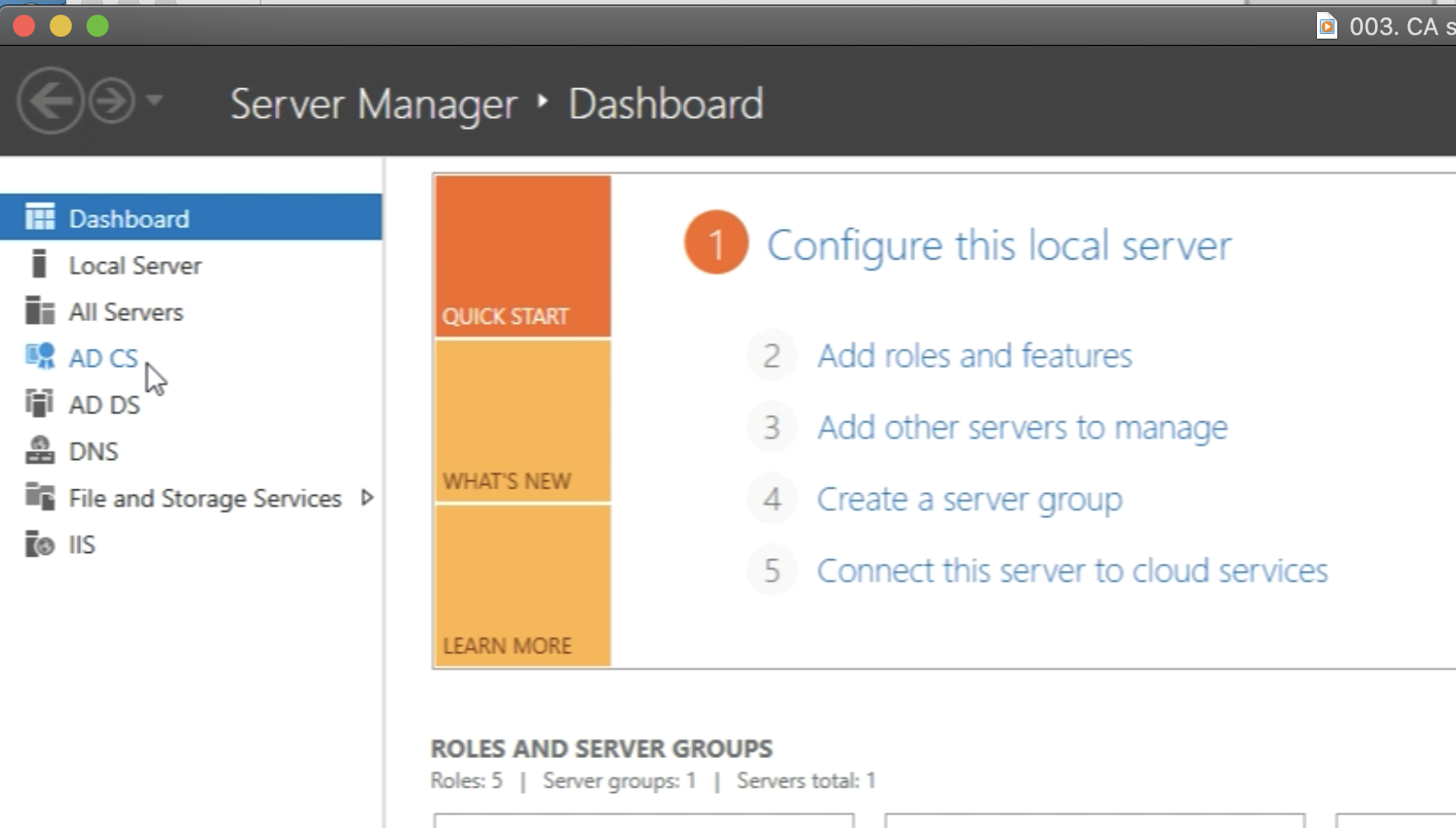Click the Local Server icon
The height and width of the screenshot is (828, 1456).
(x=39, y=265)
